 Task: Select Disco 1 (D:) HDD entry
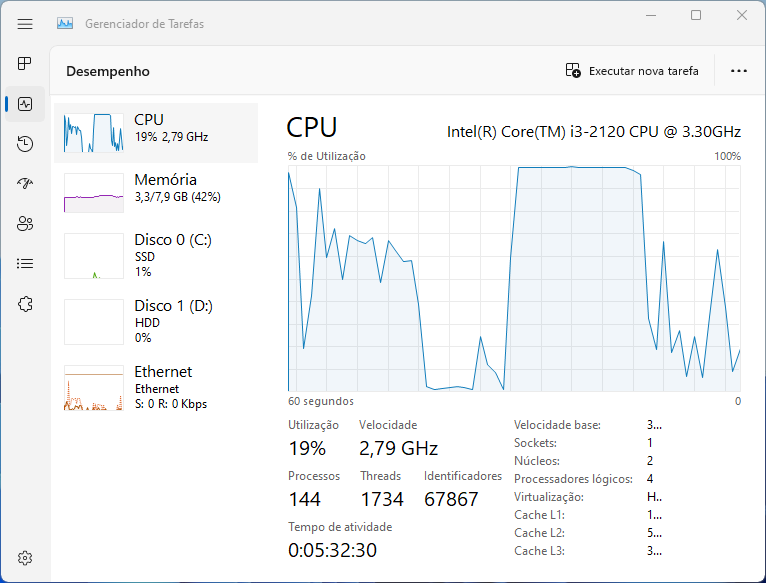tap(156, 322)
